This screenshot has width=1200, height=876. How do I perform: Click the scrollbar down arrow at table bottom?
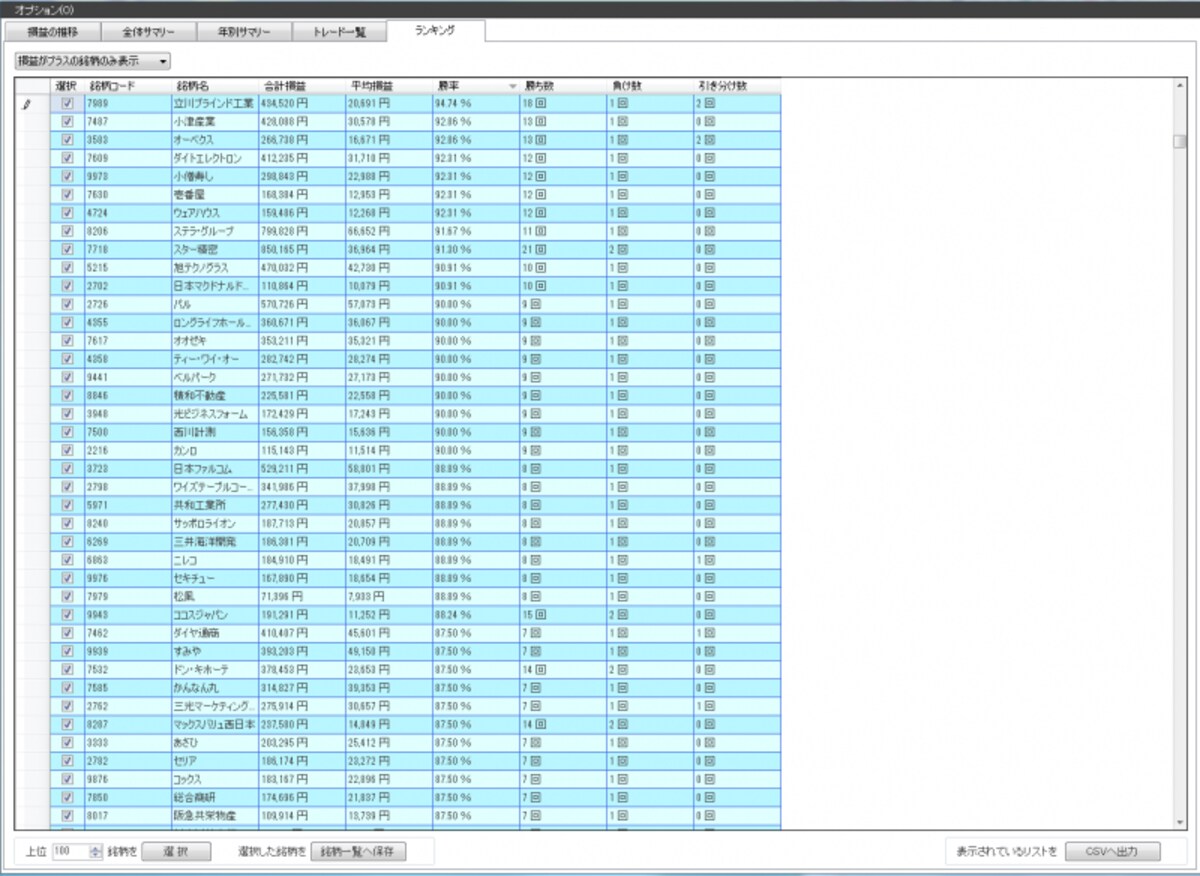1180,822
